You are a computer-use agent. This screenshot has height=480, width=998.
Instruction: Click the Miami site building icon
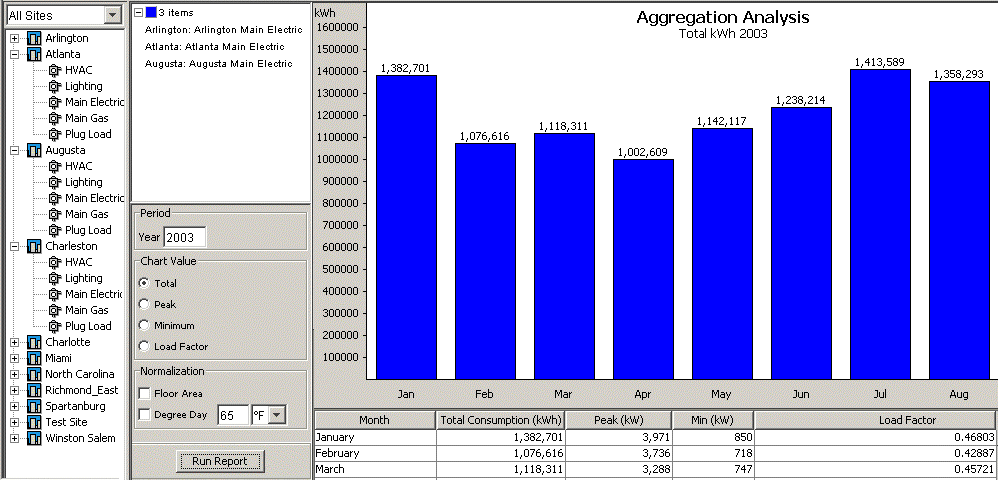tap(34, 358)
